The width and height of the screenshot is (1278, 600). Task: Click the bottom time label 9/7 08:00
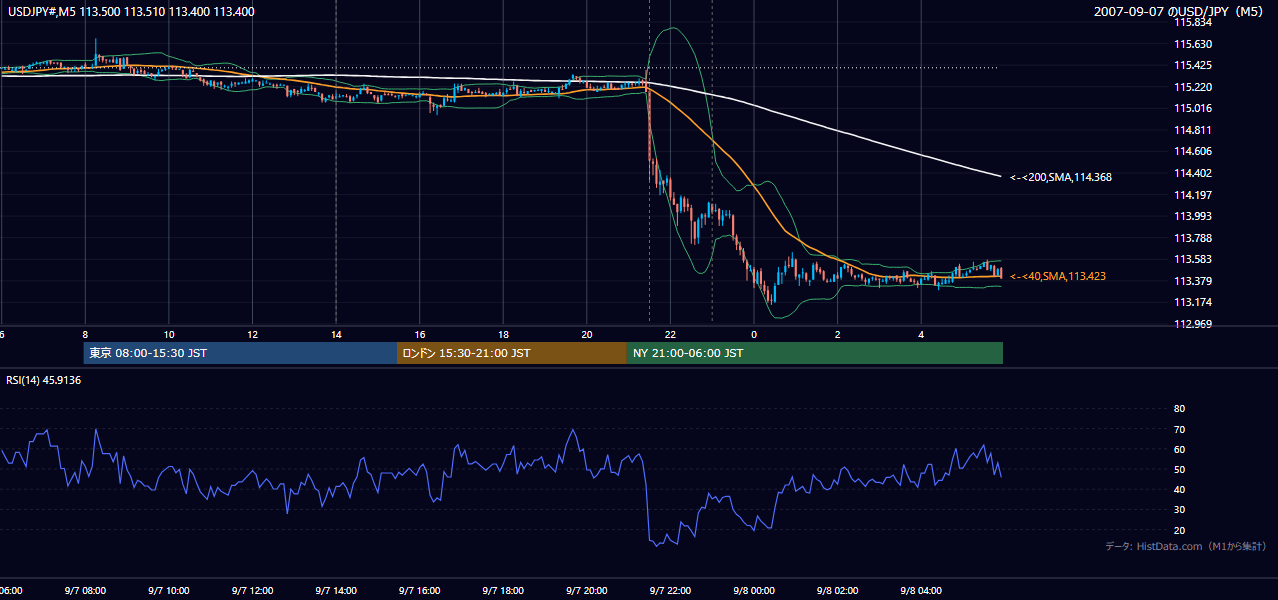85,590
